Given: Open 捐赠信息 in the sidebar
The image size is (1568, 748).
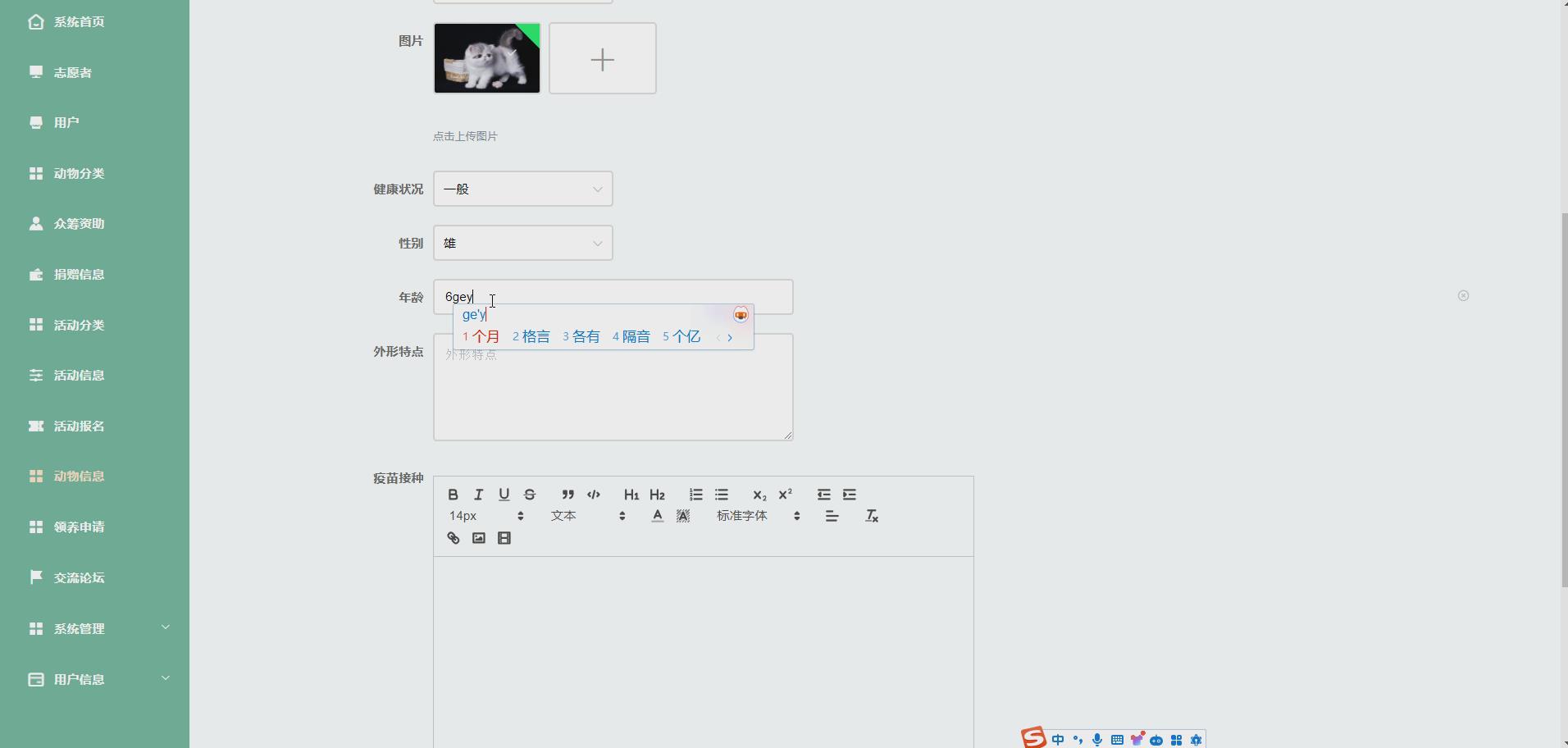Looking at the screenshot, I should 94,274.
